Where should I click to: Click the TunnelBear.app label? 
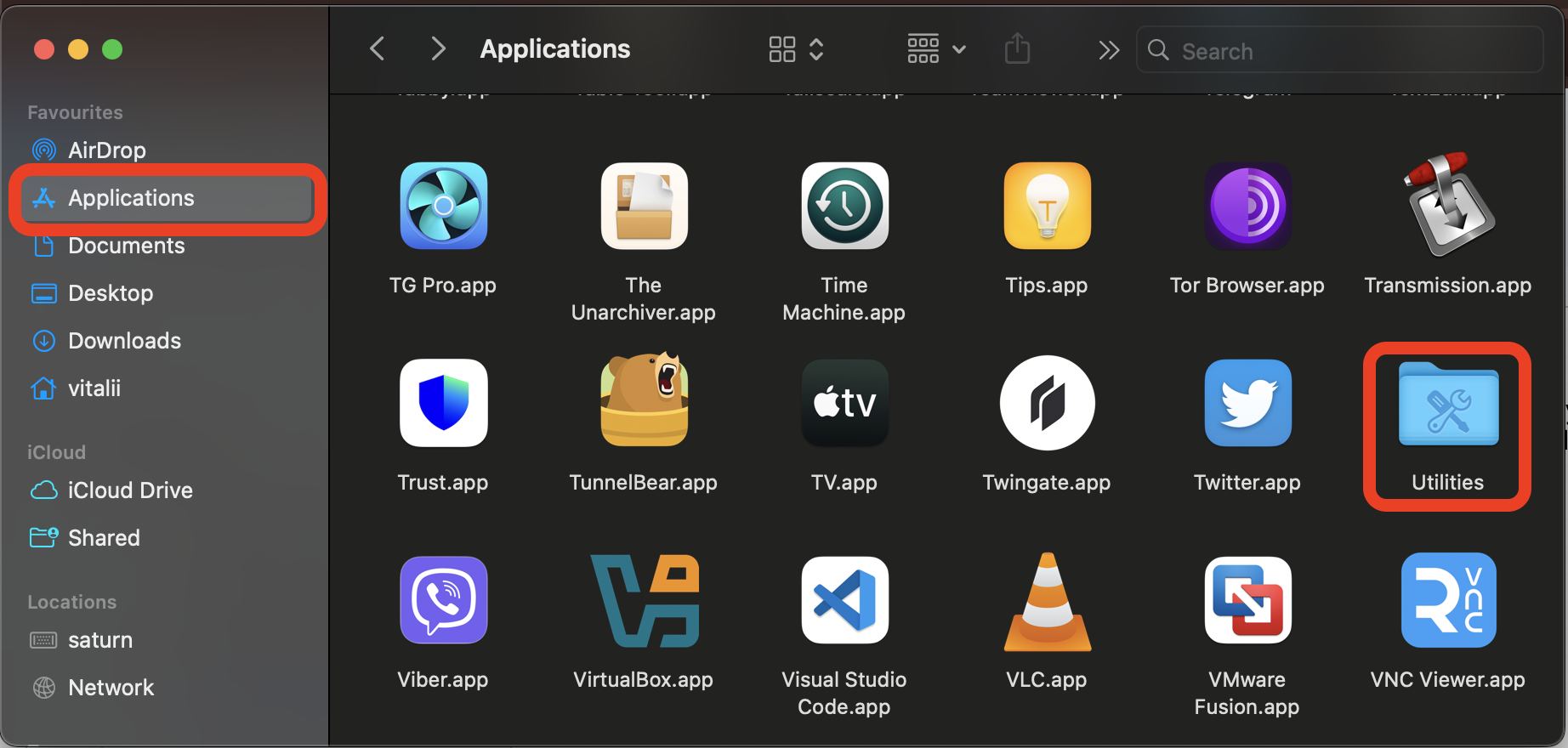click(x=644, y=483)
